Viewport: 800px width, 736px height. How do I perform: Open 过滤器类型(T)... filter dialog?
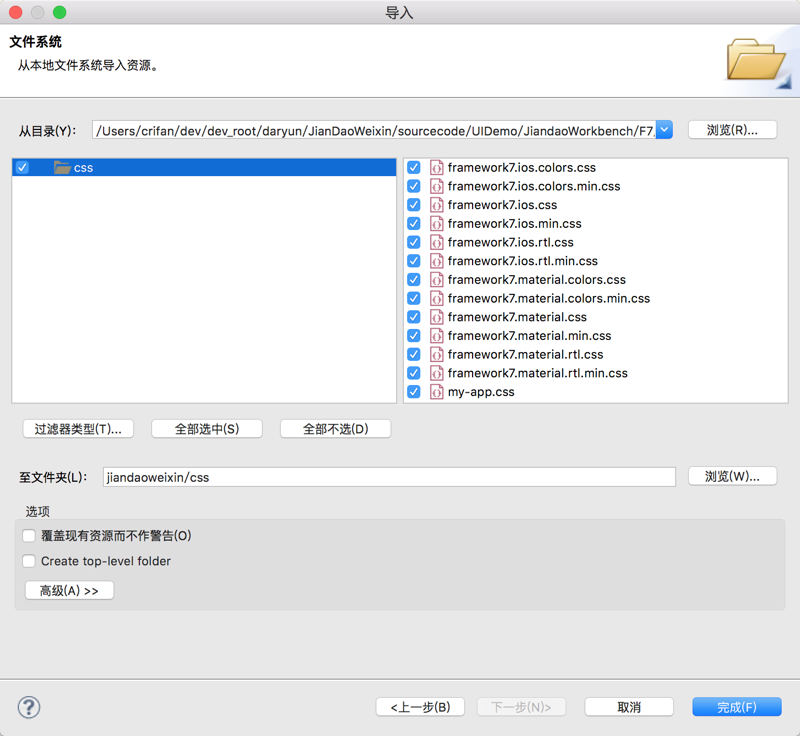pos(78,429)
